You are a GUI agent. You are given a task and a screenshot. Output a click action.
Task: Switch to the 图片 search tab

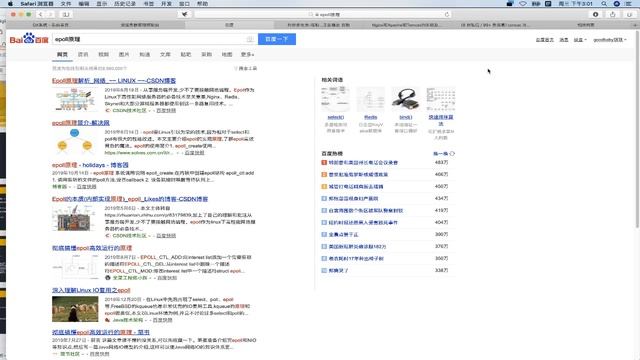coord(124,54)
